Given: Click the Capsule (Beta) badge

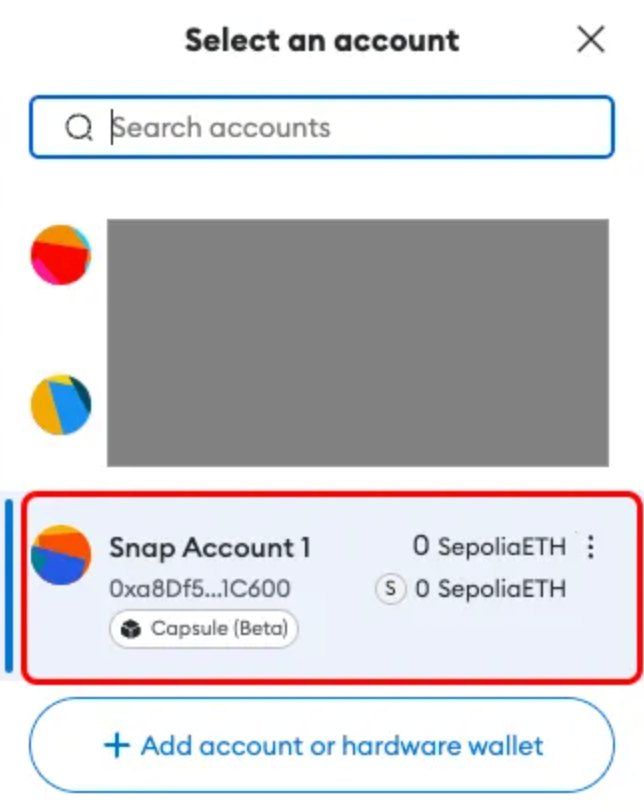Looking at the screenshot, I should 203,629.
